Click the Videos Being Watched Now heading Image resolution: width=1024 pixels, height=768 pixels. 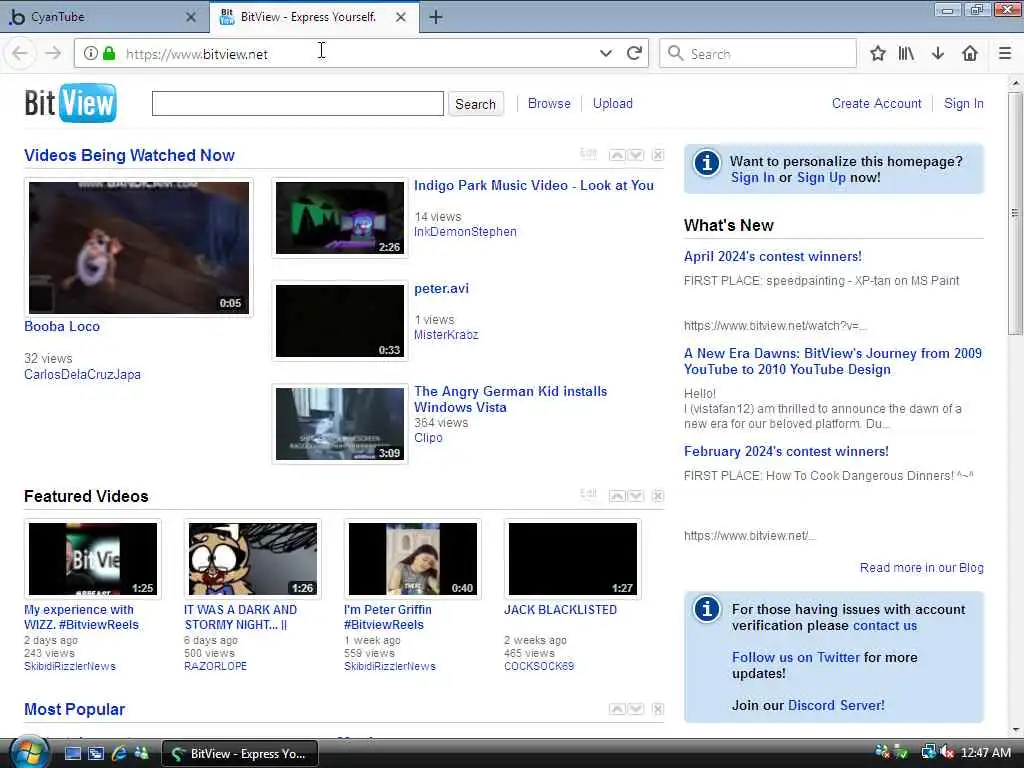point(129,155)
